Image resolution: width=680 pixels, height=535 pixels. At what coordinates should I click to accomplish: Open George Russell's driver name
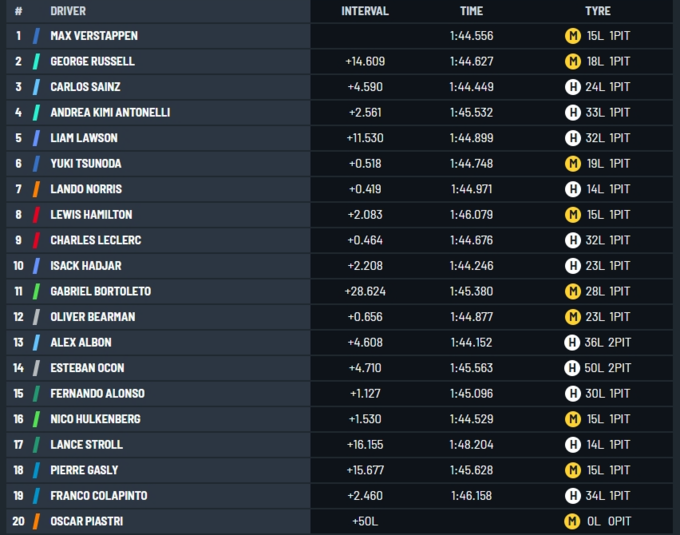(x=92, y=61)
